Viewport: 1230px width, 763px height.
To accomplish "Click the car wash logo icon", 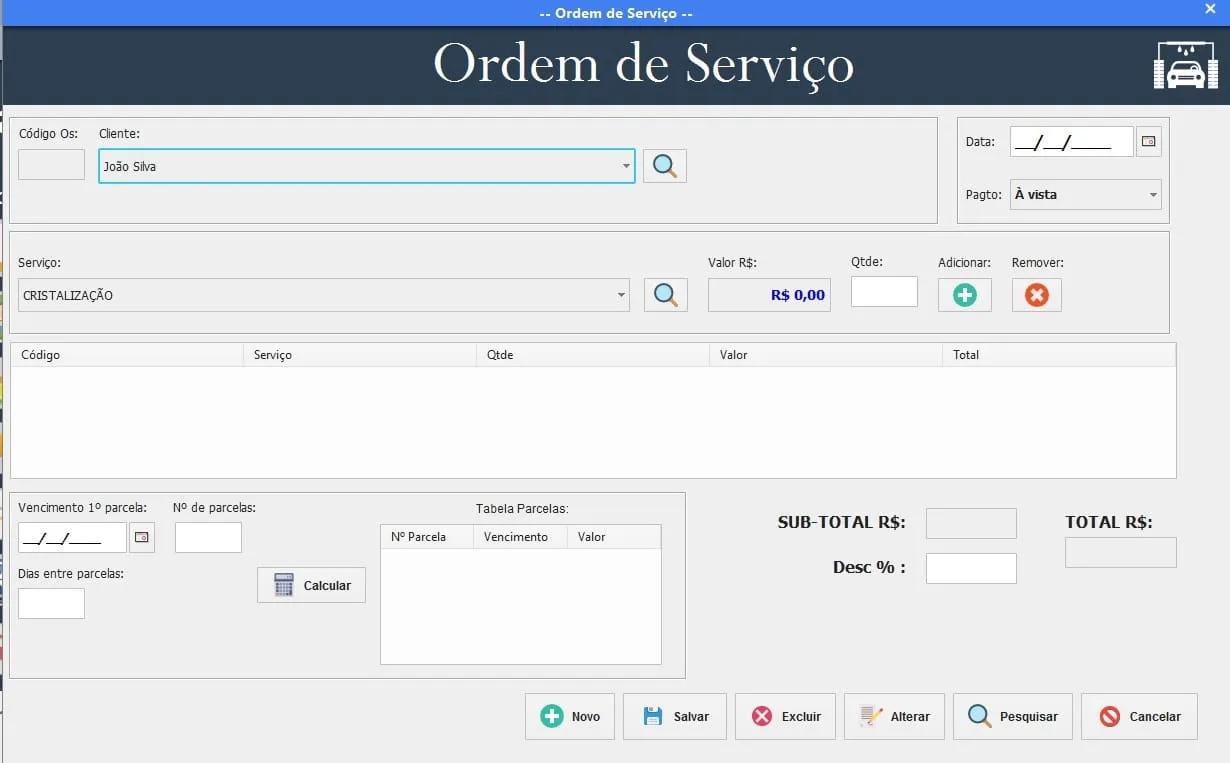I will (x=1186, y=66).
